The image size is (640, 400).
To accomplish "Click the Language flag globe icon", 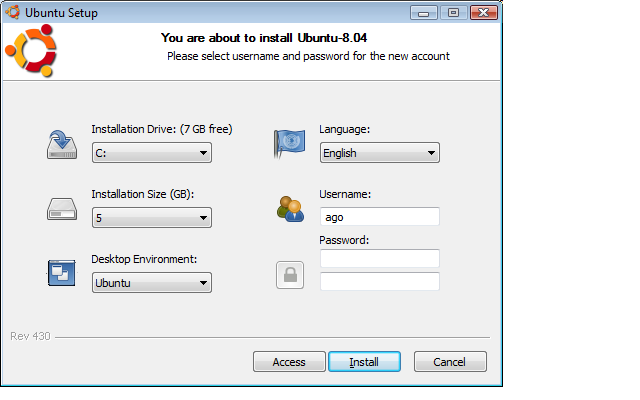I will tap(289, 145).
